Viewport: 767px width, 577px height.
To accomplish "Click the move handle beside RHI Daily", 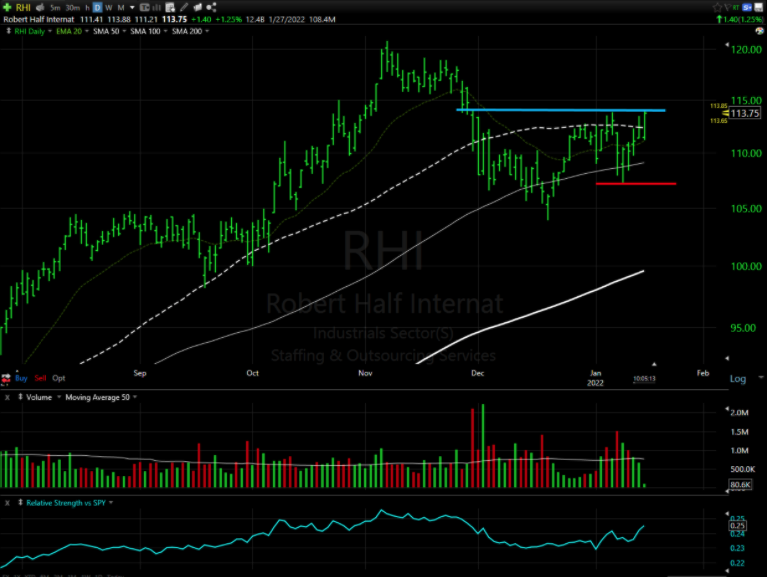I will click(x=8, y=31).
